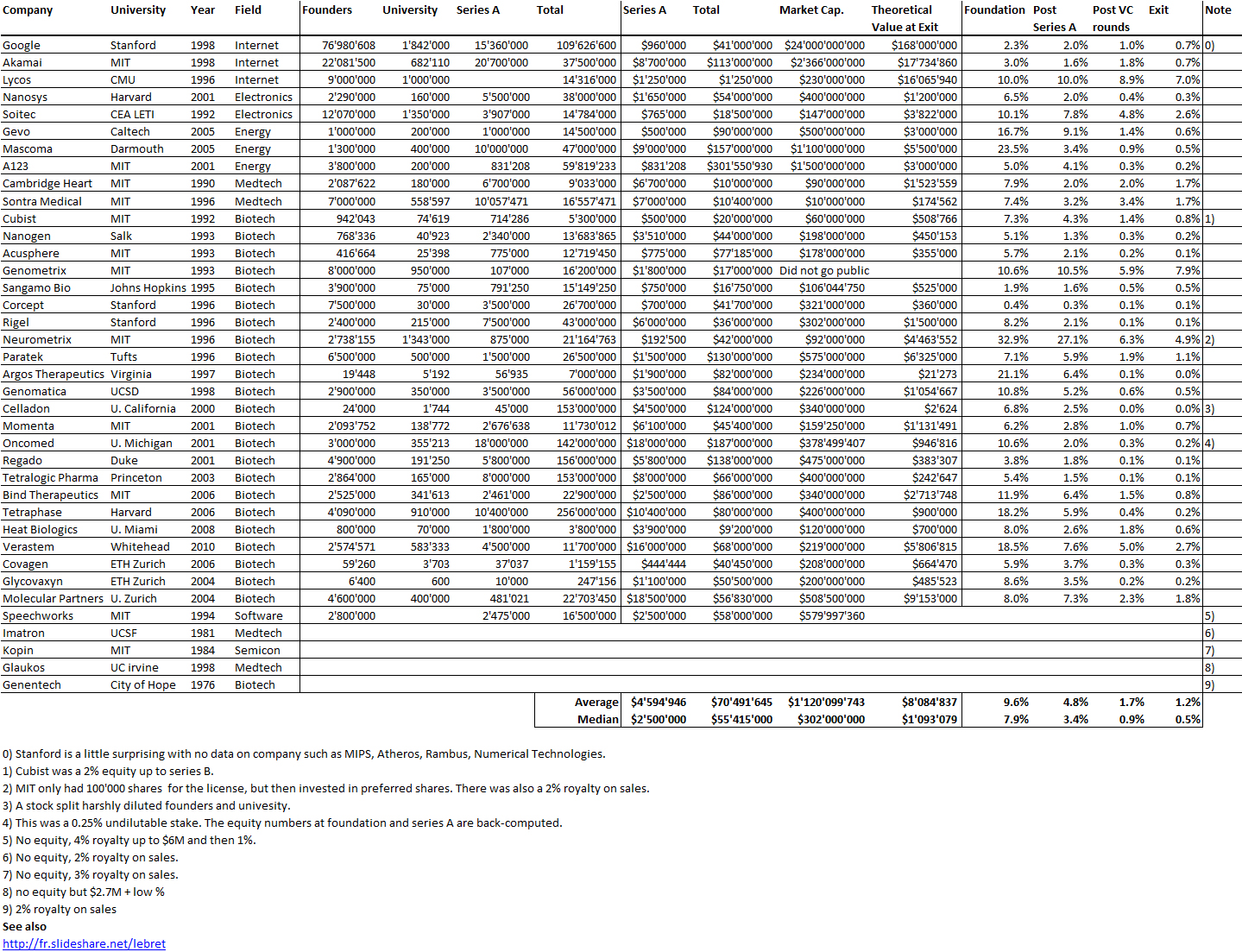The height and width of the screenshot is (952, 1242).
Task: Click footnote 0 about Stanford data
Action: point(304,753)
